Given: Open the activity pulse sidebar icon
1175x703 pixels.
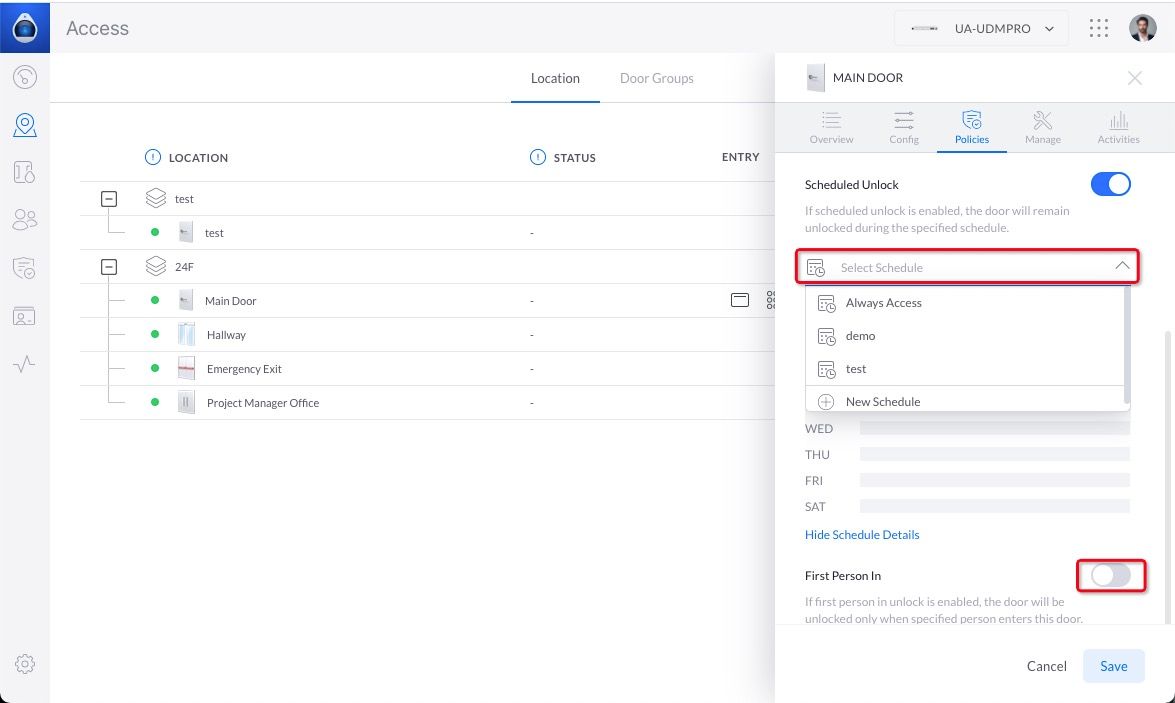Looking at the screenshot, I should [25, 364].
